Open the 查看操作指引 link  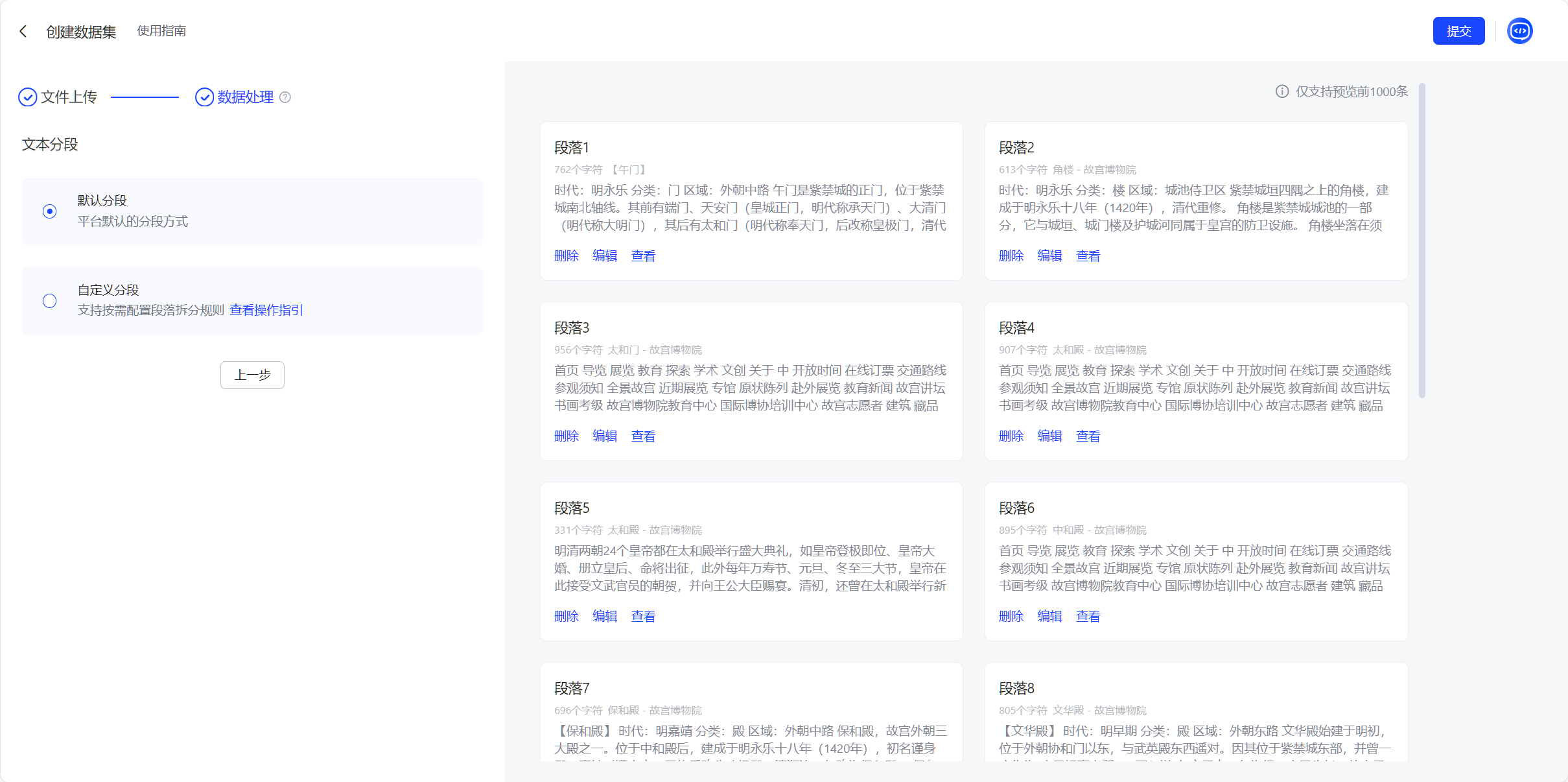[x=266, y=310]
